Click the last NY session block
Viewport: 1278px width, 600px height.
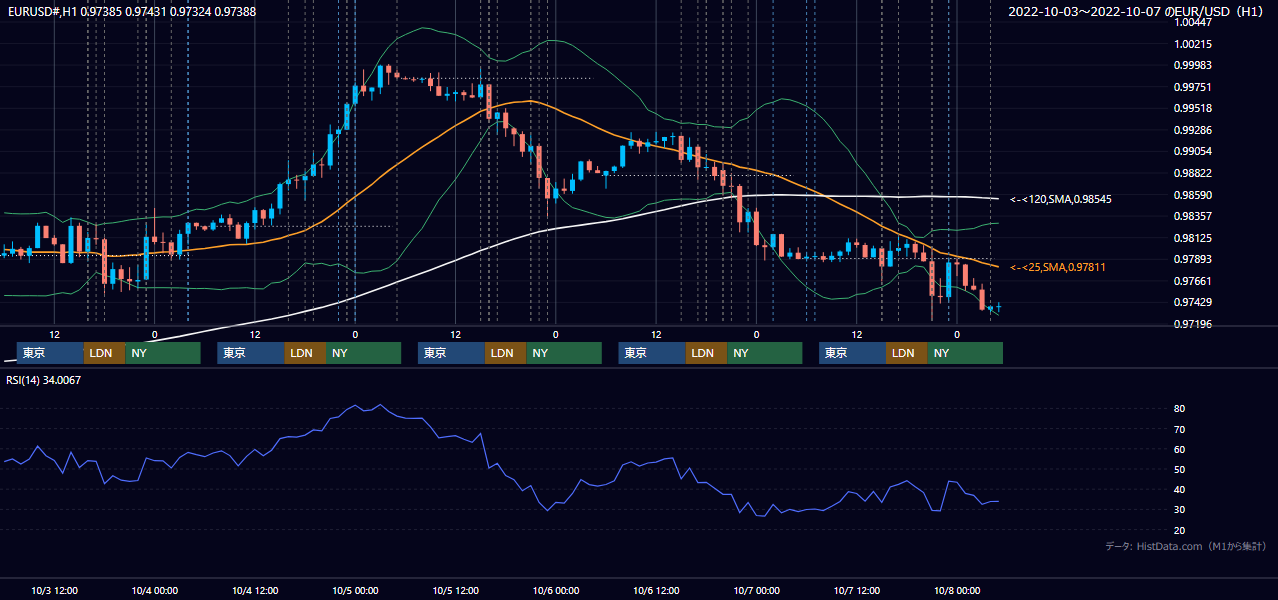click(965, 353)
